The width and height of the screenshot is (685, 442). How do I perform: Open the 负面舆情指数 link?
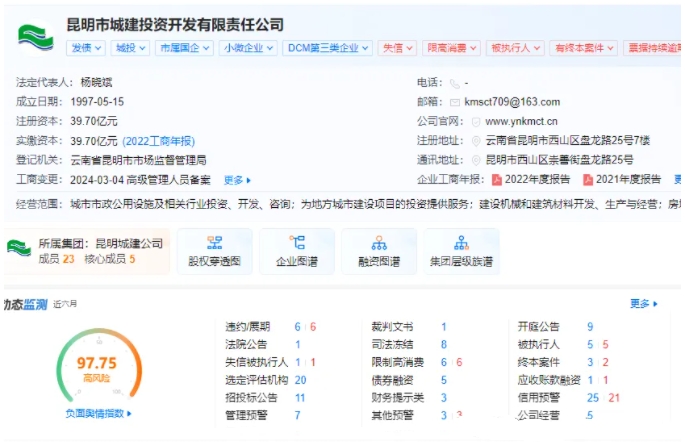(98, 414)
